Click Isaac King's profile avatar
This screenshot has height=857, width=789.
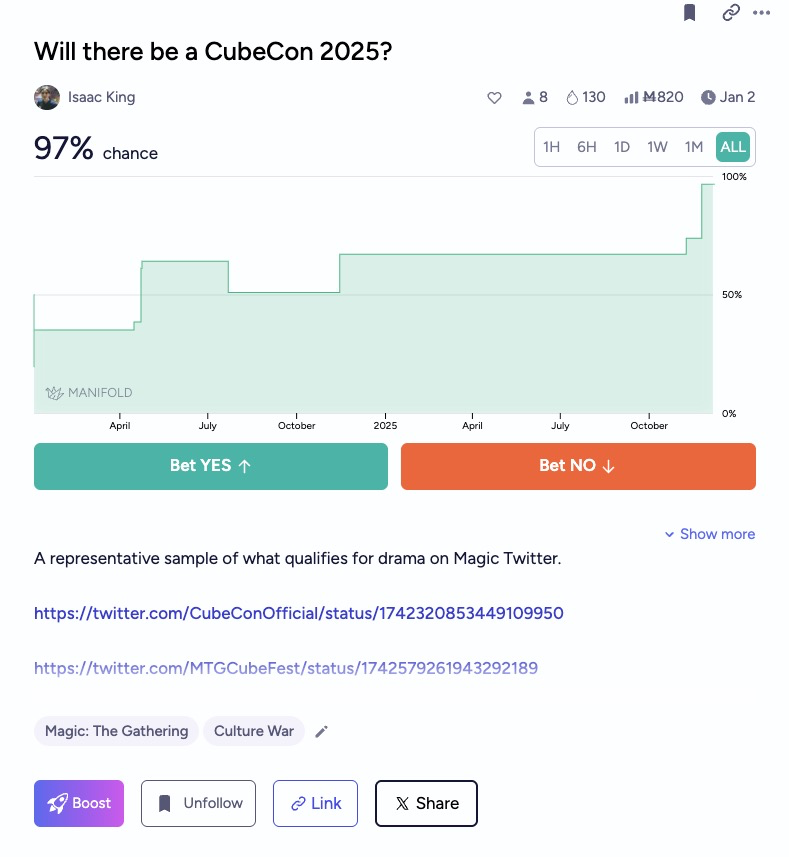[47, 97]
